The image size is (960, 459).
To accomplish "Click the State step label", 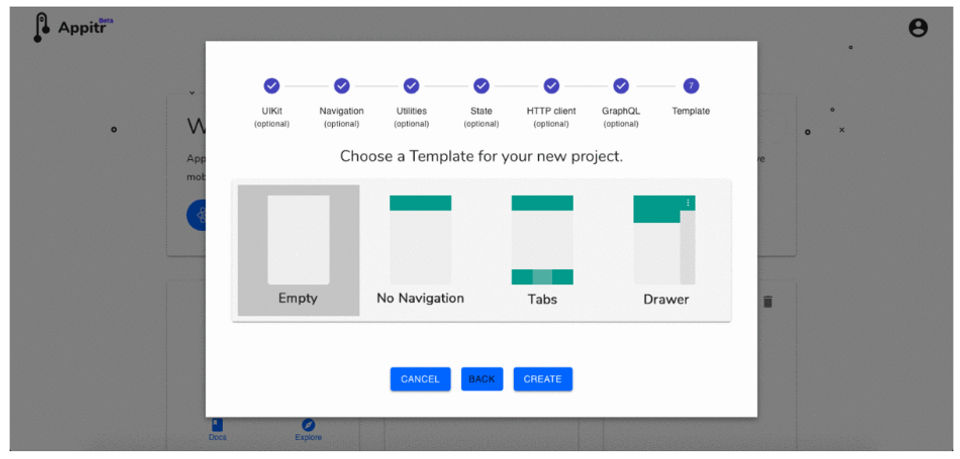I will [481, 111].
